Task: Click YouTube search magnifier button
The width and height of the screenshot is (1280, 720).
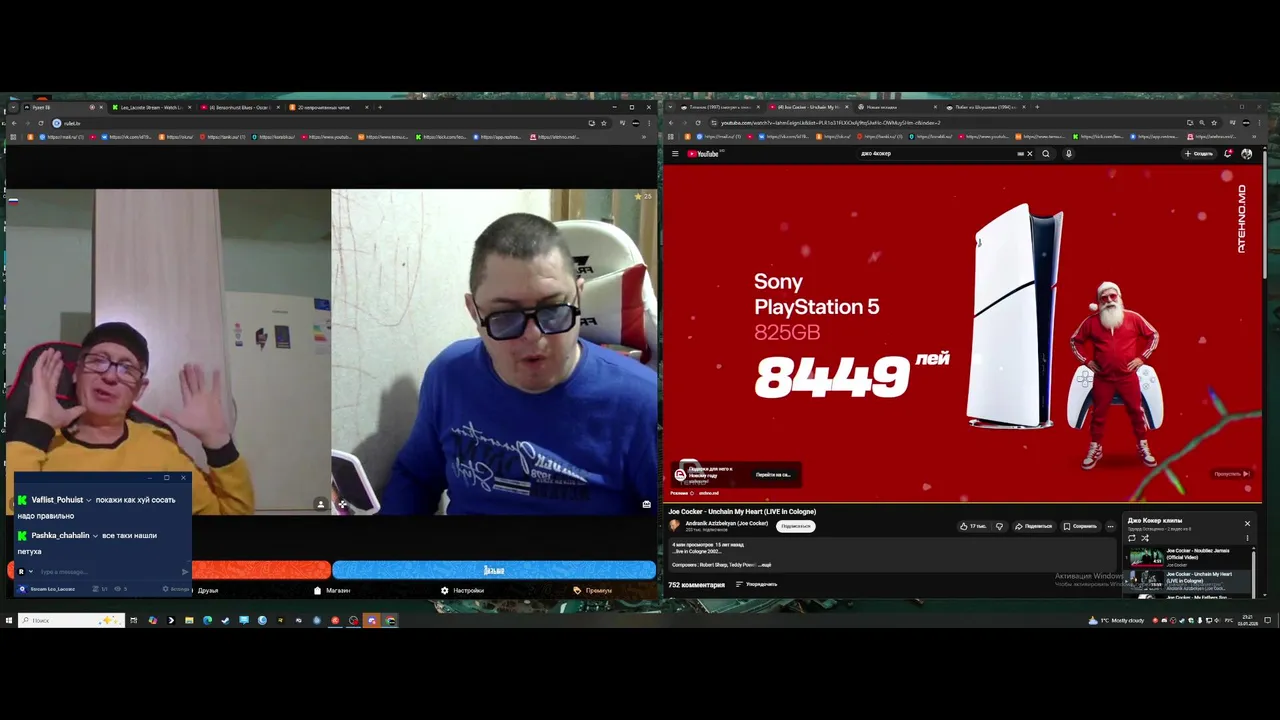Action: coord(1046,154)
